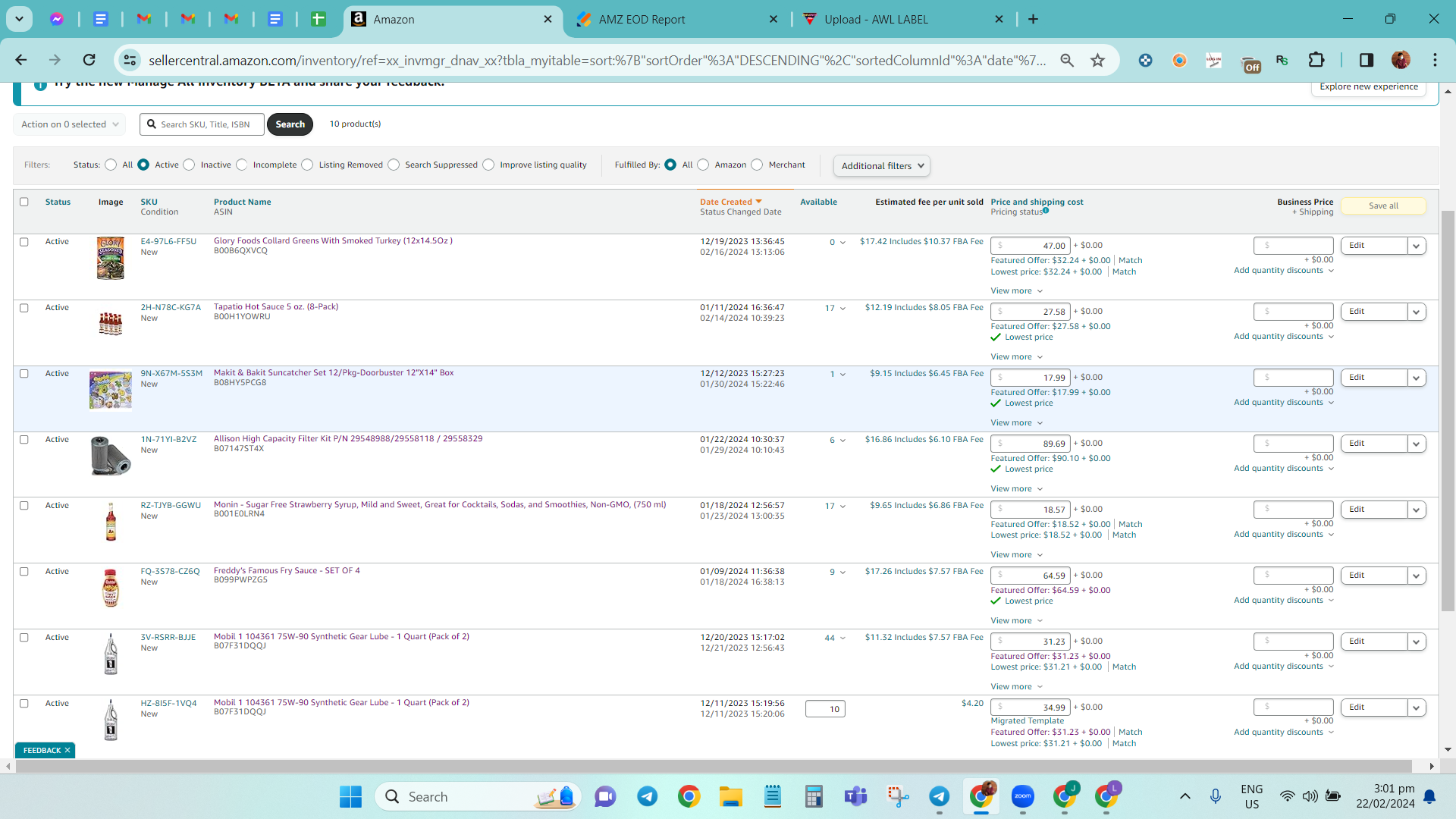Open Edit dropdown arrow for Tapatio row
This screenshot has width=1456, height=819.
click(x=1417, y=312)
